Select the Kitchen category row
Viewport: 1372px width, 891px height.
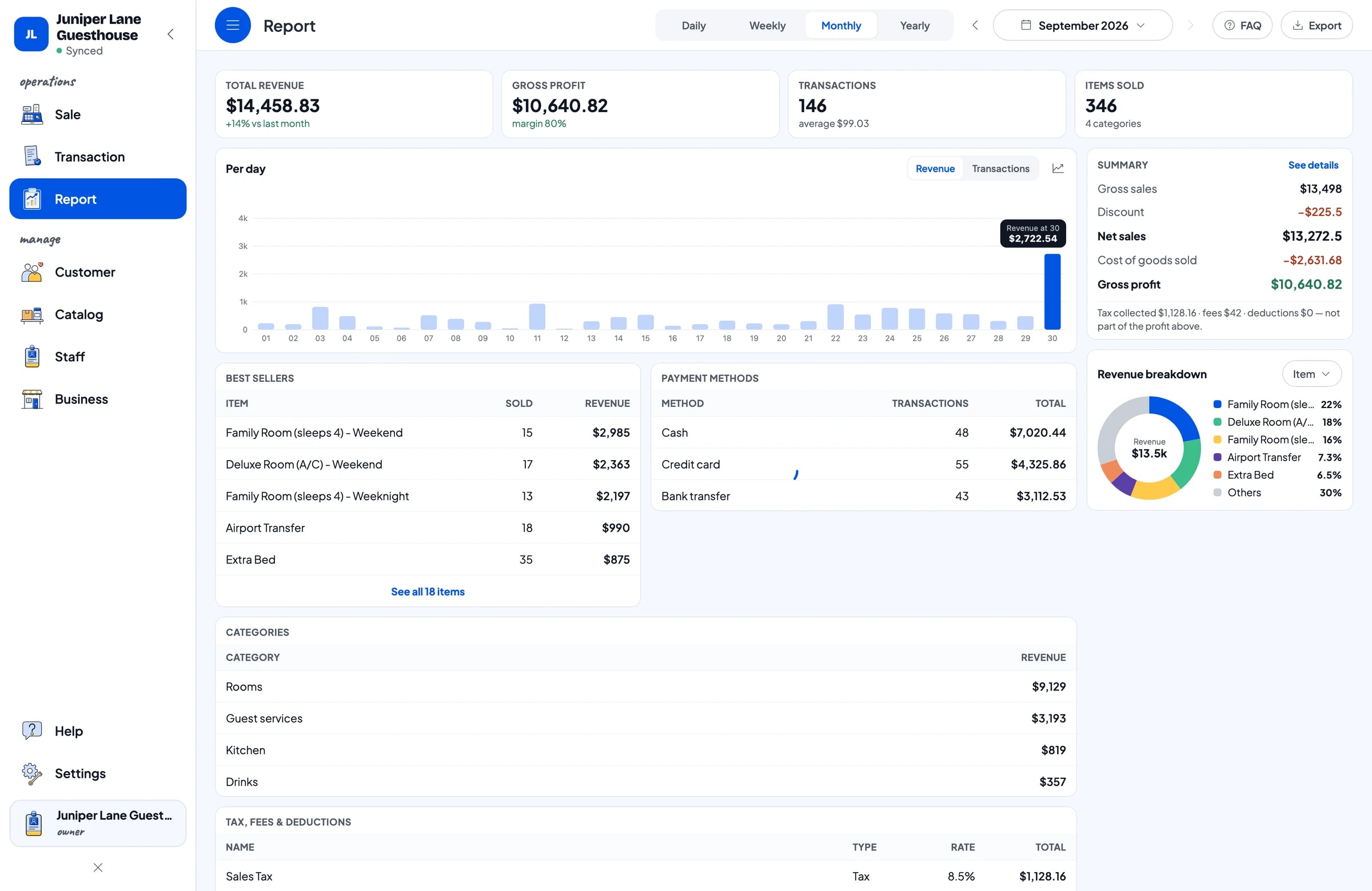645,750
